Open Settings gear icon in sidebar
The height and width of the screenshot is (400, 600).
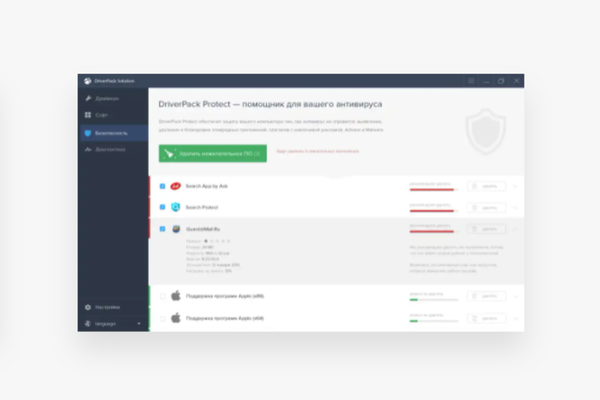88,308
